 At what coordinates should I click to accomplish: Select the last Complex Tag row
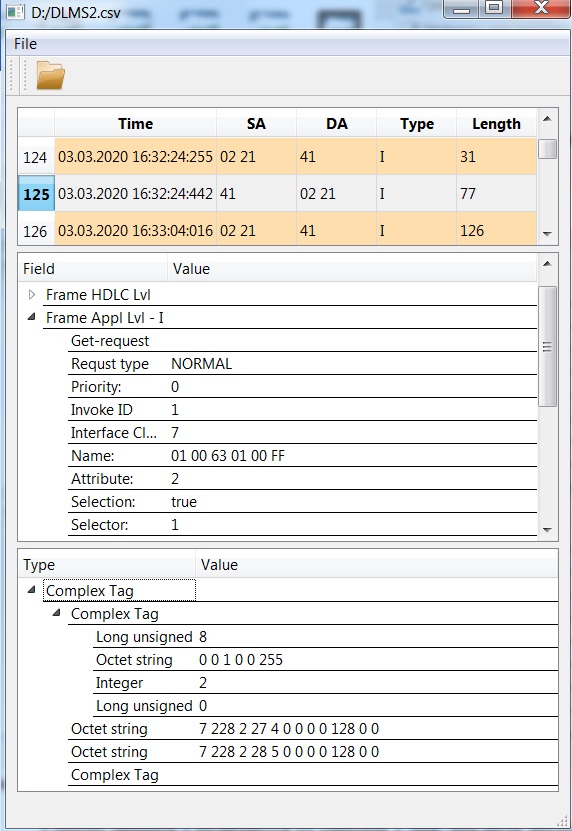[x=313, y=775]
